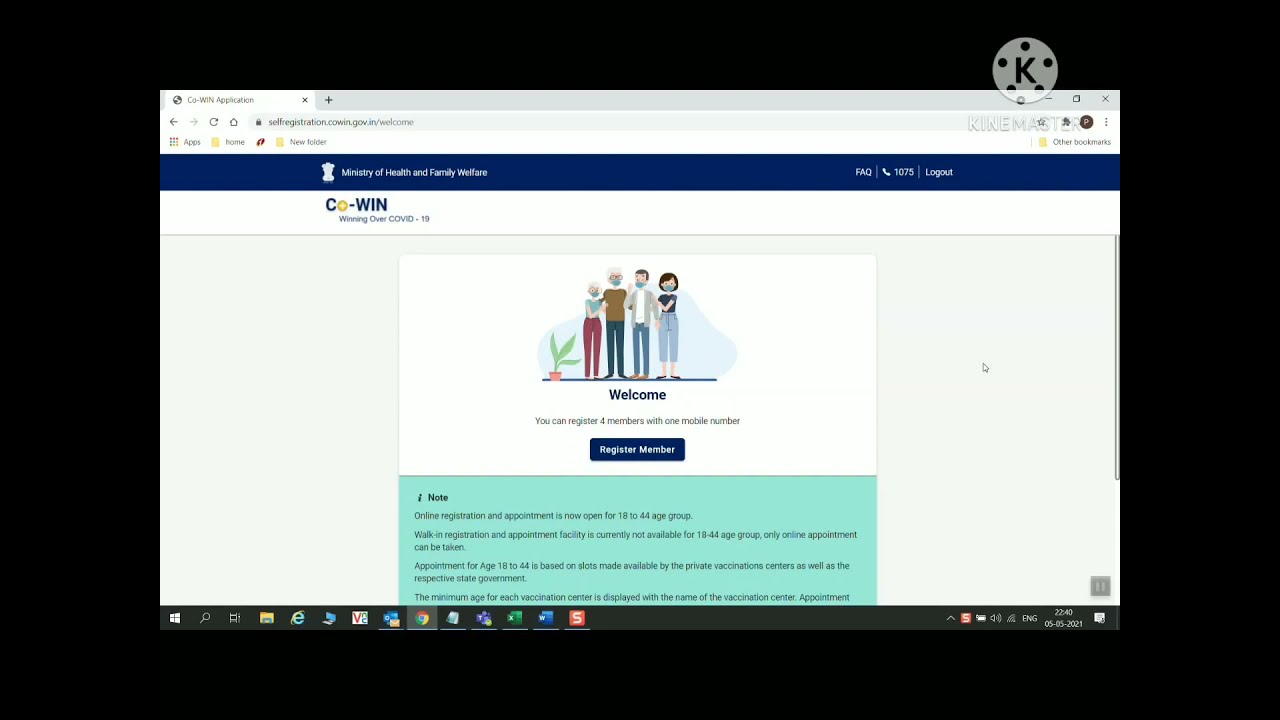
Task: Open the home bookmark folder
Action: 228,142
